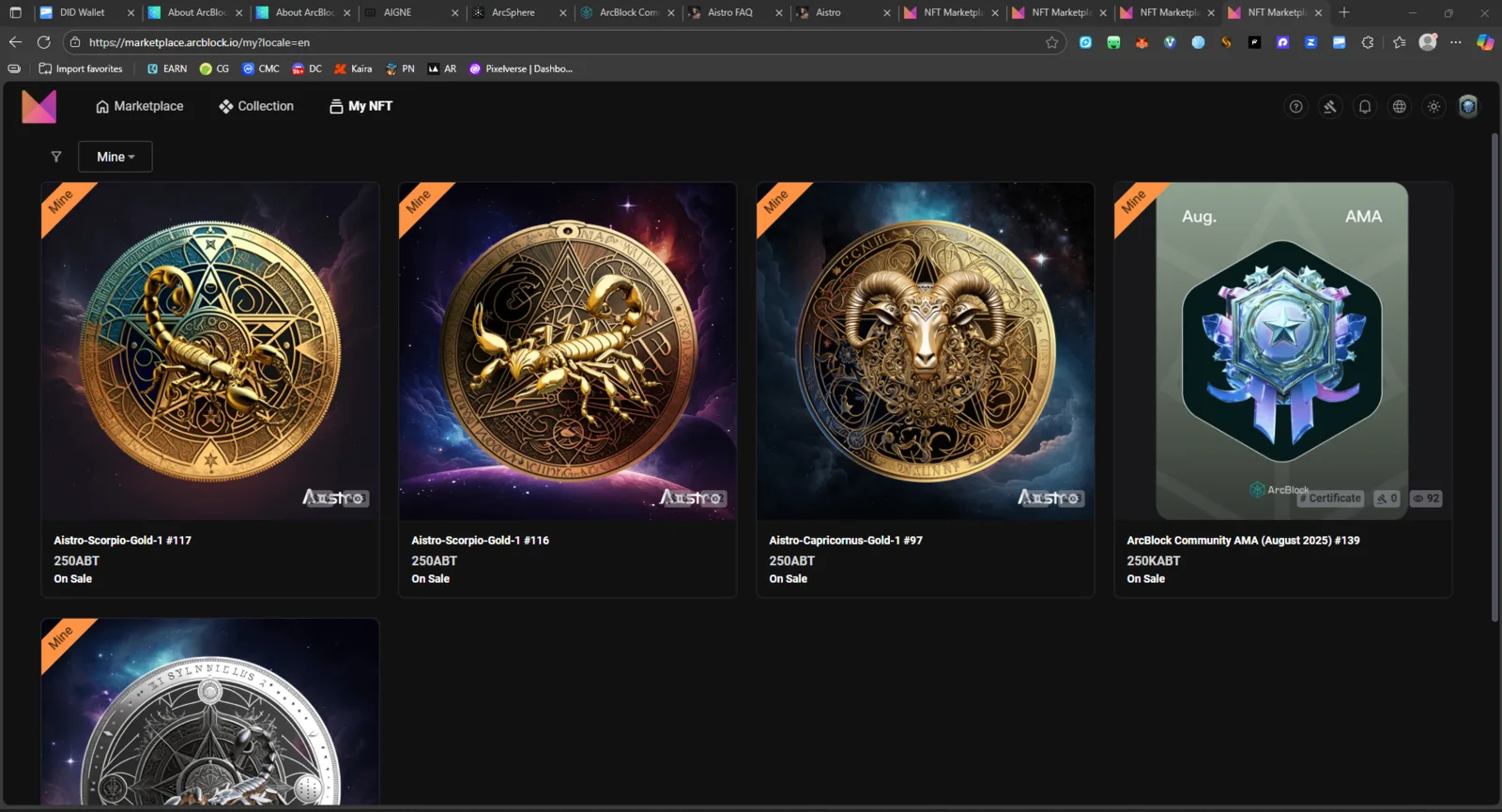Reload the page with the refresh icon
The width and height of the screenshot is (1502, 812).
43,42
